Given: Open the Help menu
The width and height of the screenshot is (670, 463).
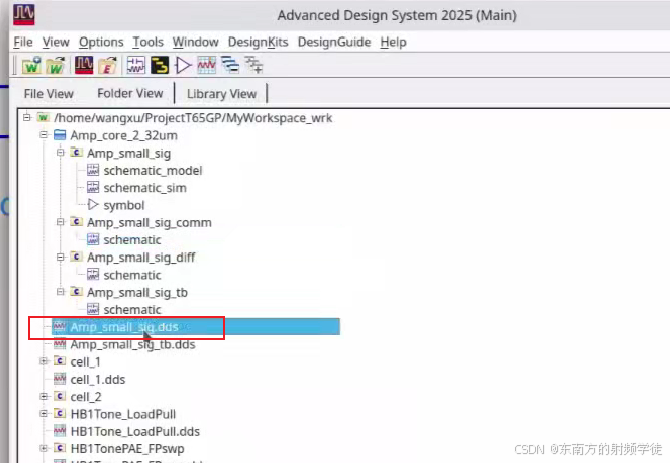Looking at the screenshot, I should 393,42.
